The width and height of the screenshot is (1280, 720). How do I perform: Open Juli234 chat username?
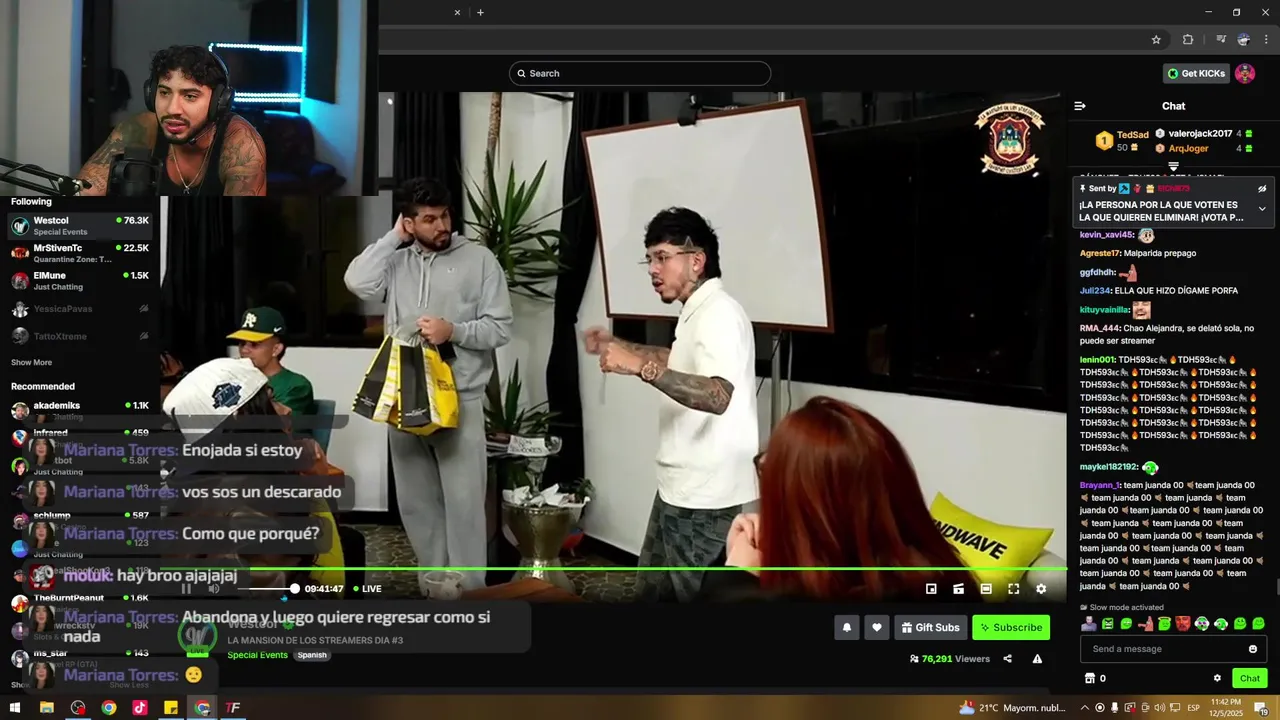tap(1095, 291)
